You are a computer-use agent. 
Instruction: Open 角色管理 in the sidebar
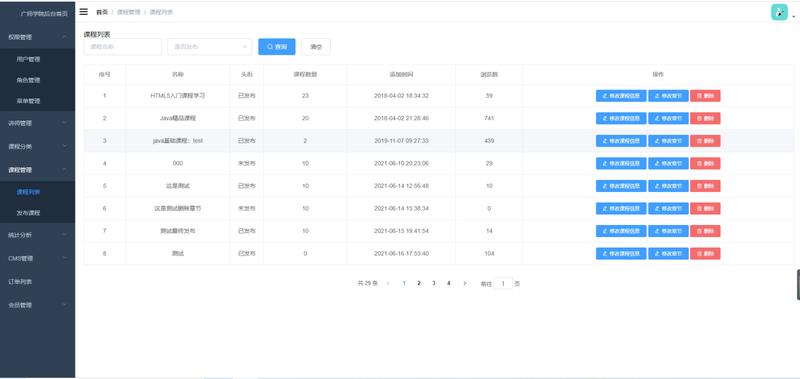pyautogui.click(x=37, y=80)
